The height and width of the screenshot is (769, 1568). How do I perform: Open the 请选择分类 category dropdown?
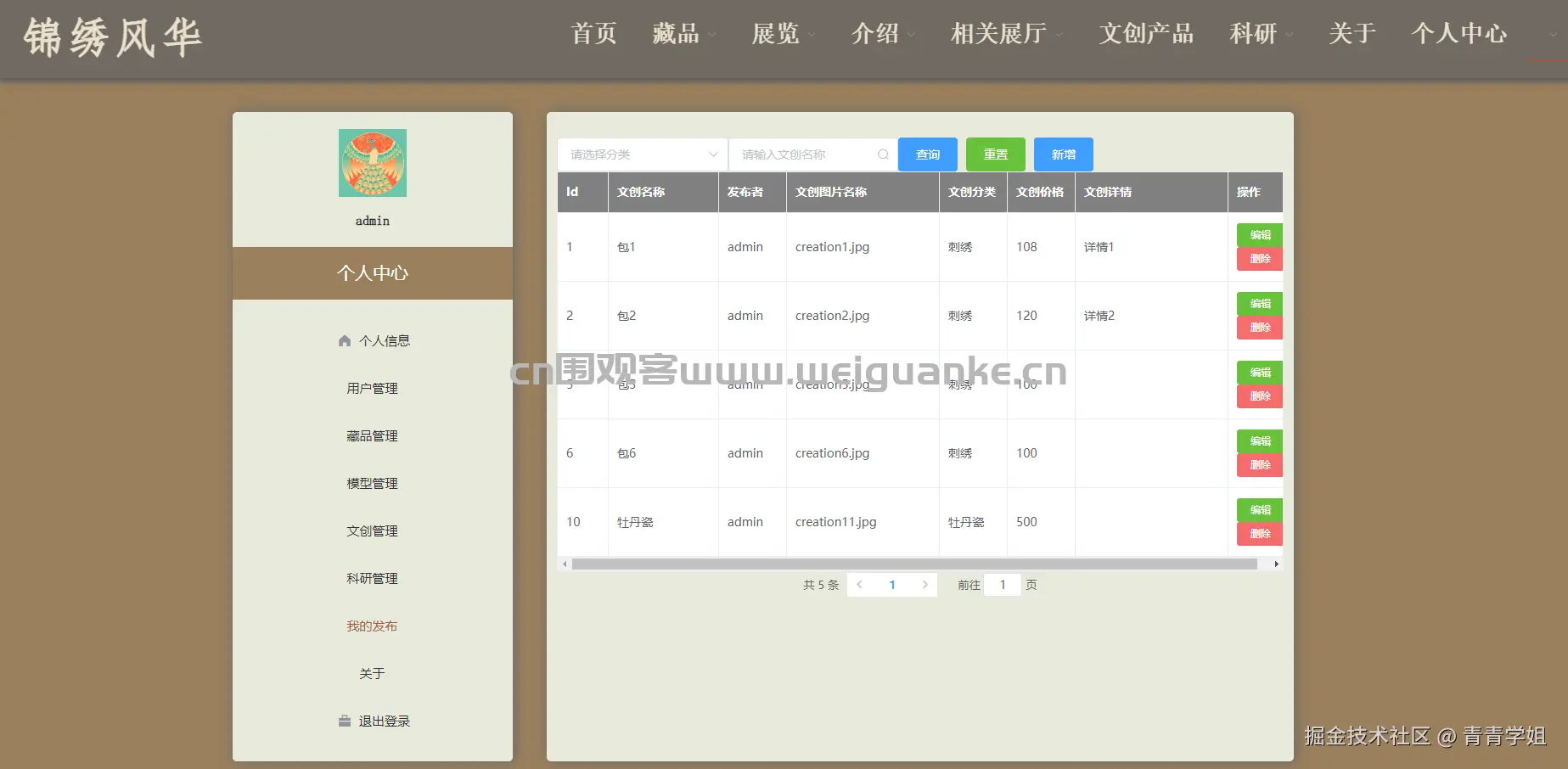point(643,154)
